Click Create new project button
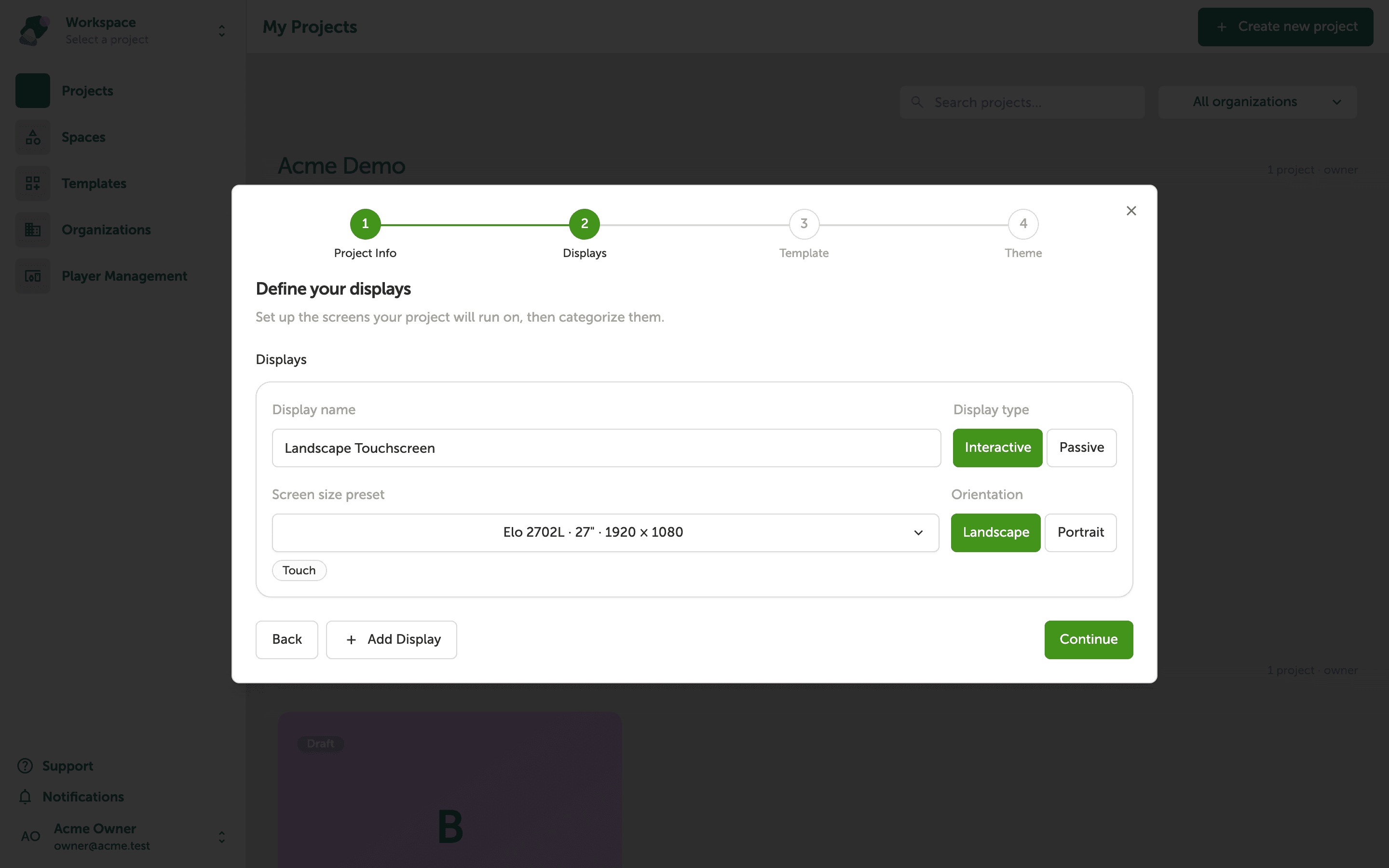This screenshot has height=868, width=1389. point(1285,27)
